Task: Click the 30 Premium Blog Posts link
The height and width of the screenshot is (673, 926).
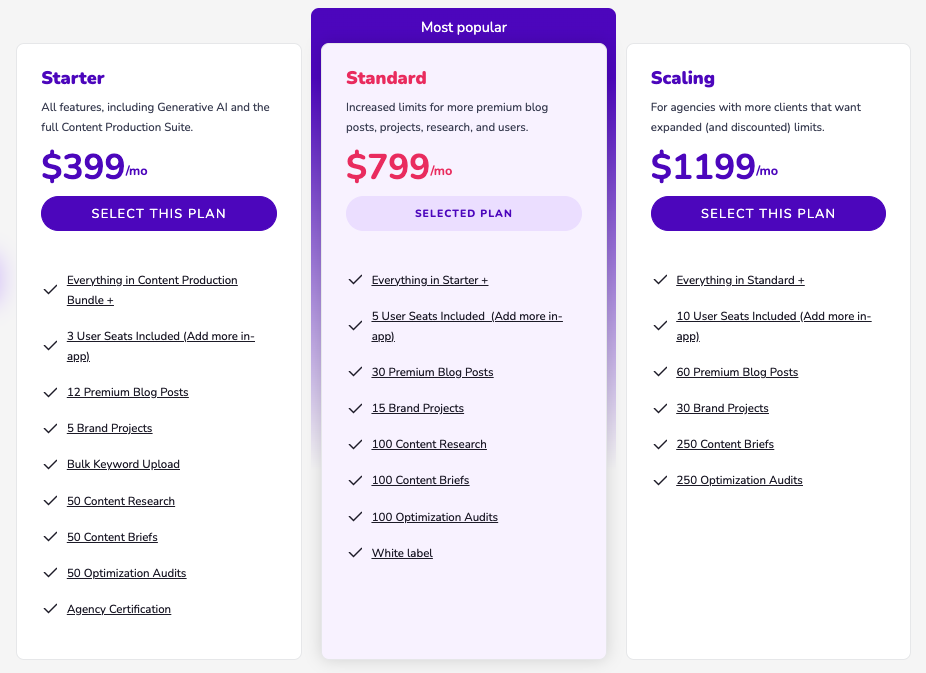Action: tap(432, 372)
